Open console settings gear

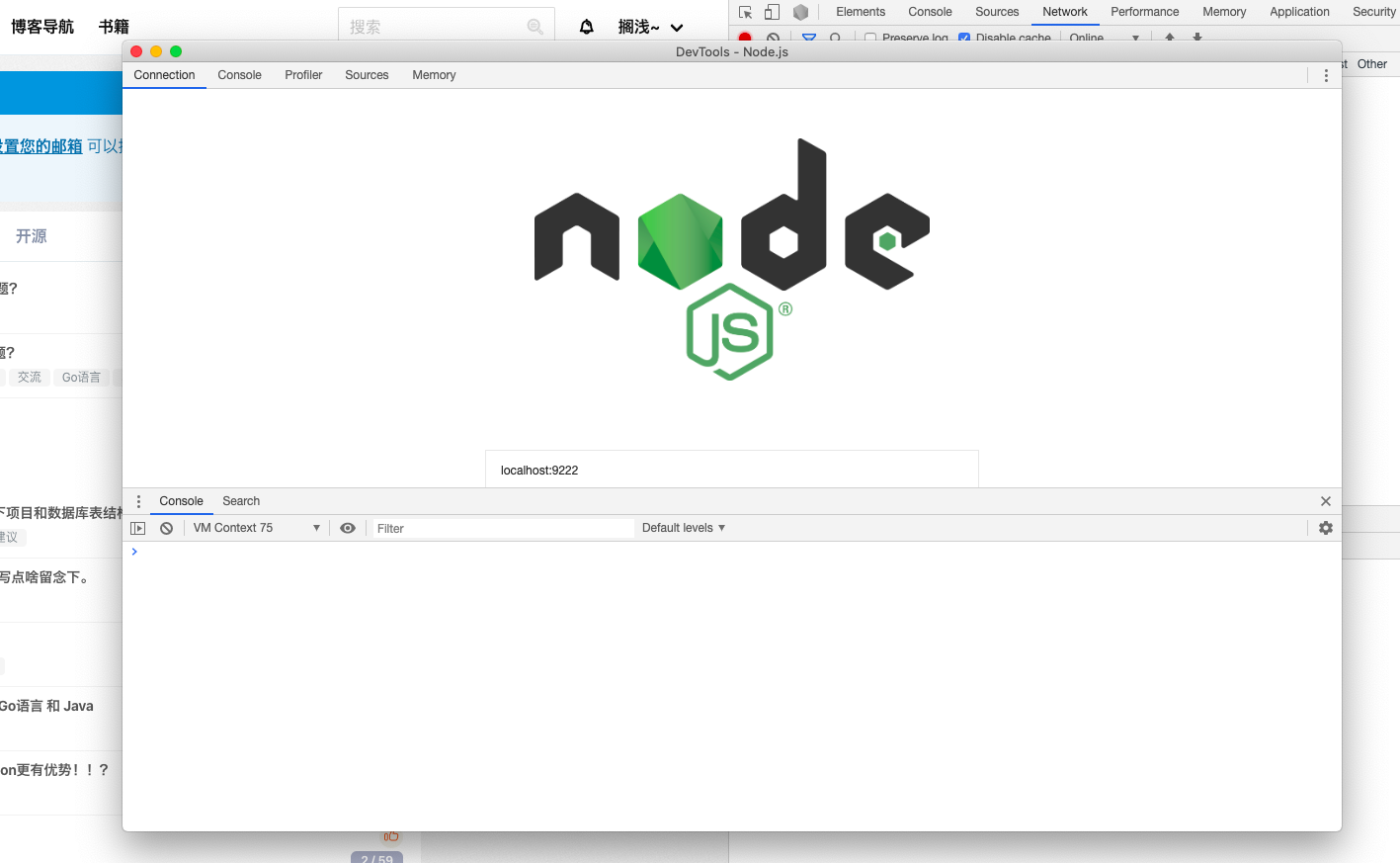1326,528
